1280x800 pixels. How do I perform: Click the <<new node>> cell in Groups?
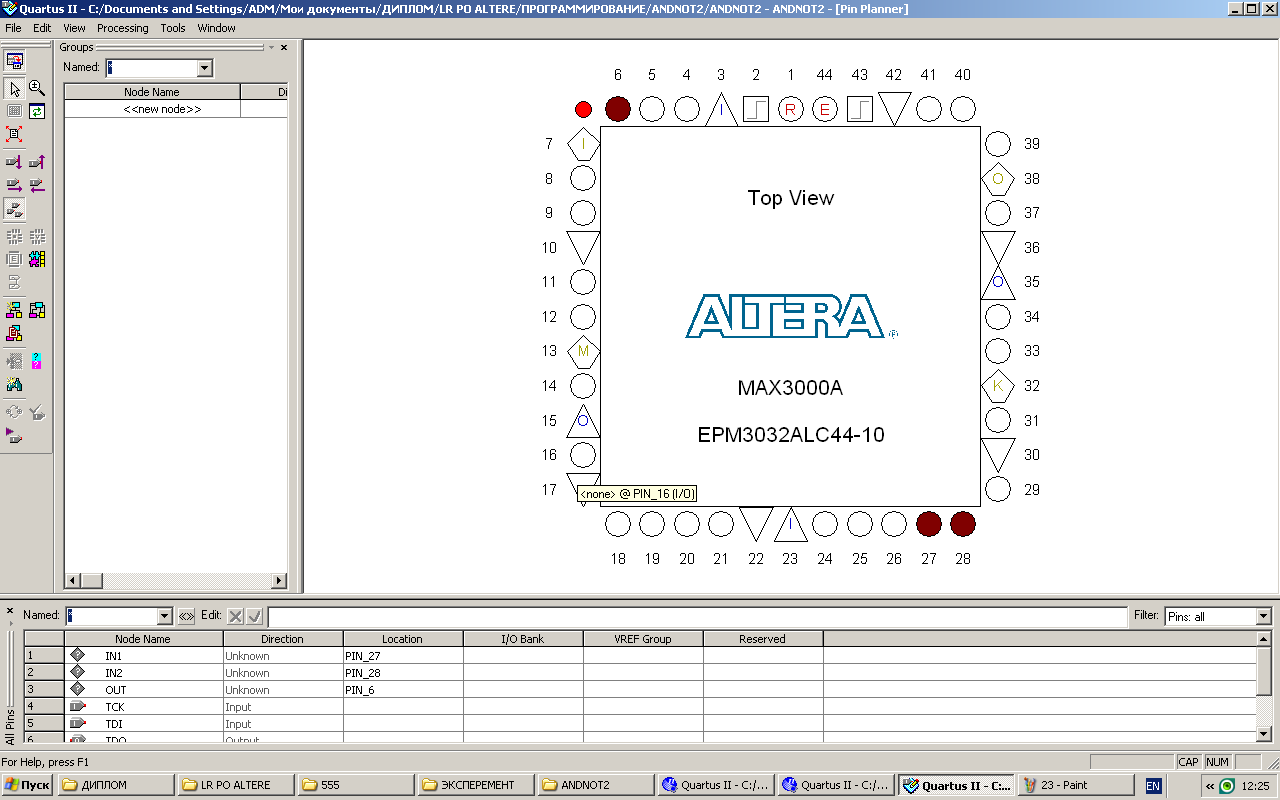(x=153, y=109)
